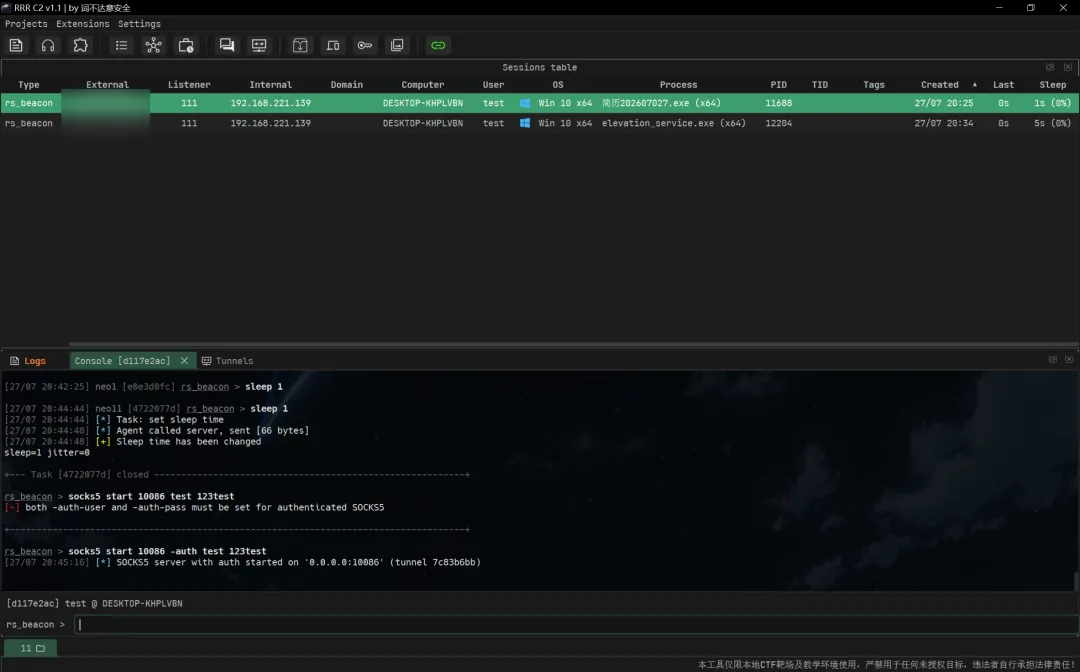The width and height of the screenshot is (1080, 672).
Task: Open the targets devices icon
Action: tap(333, 45)
